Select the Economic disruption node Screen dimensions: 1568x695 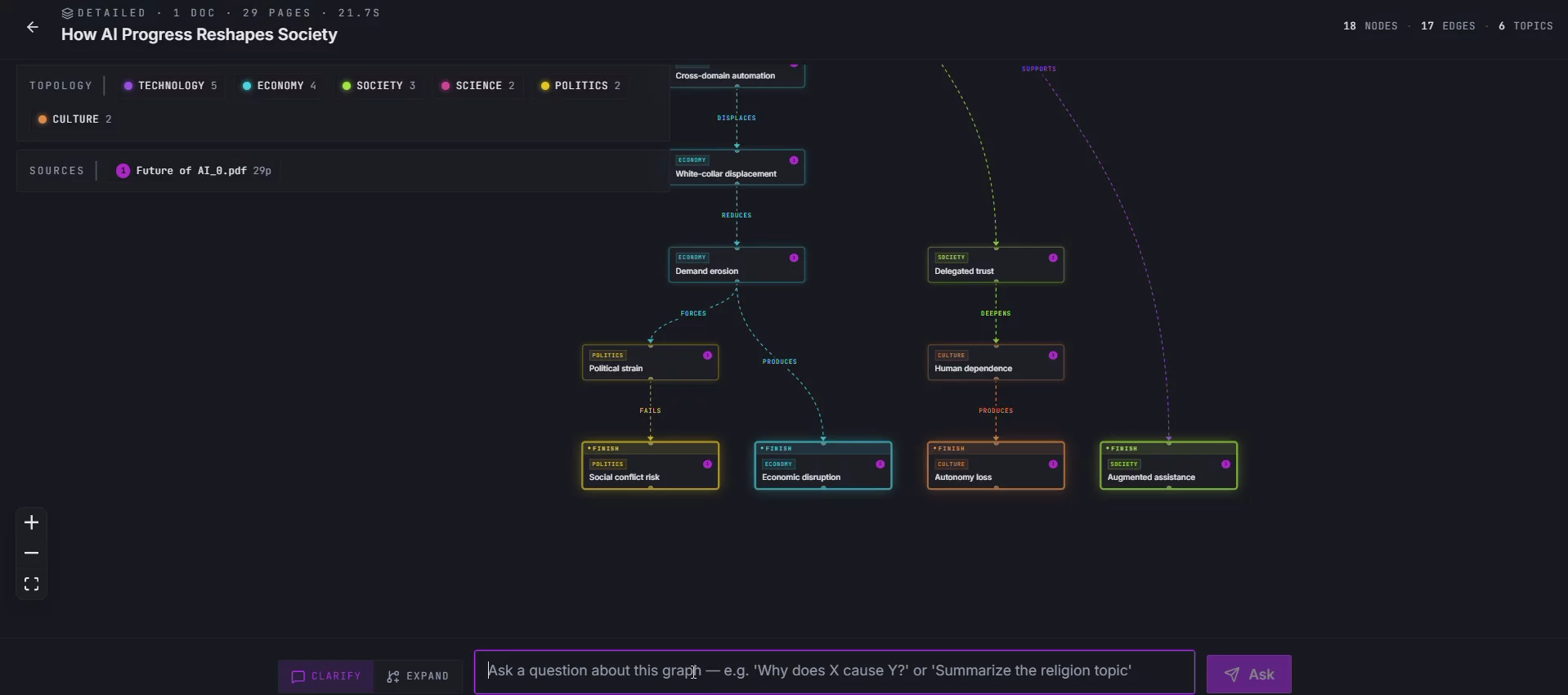(823, 465)
